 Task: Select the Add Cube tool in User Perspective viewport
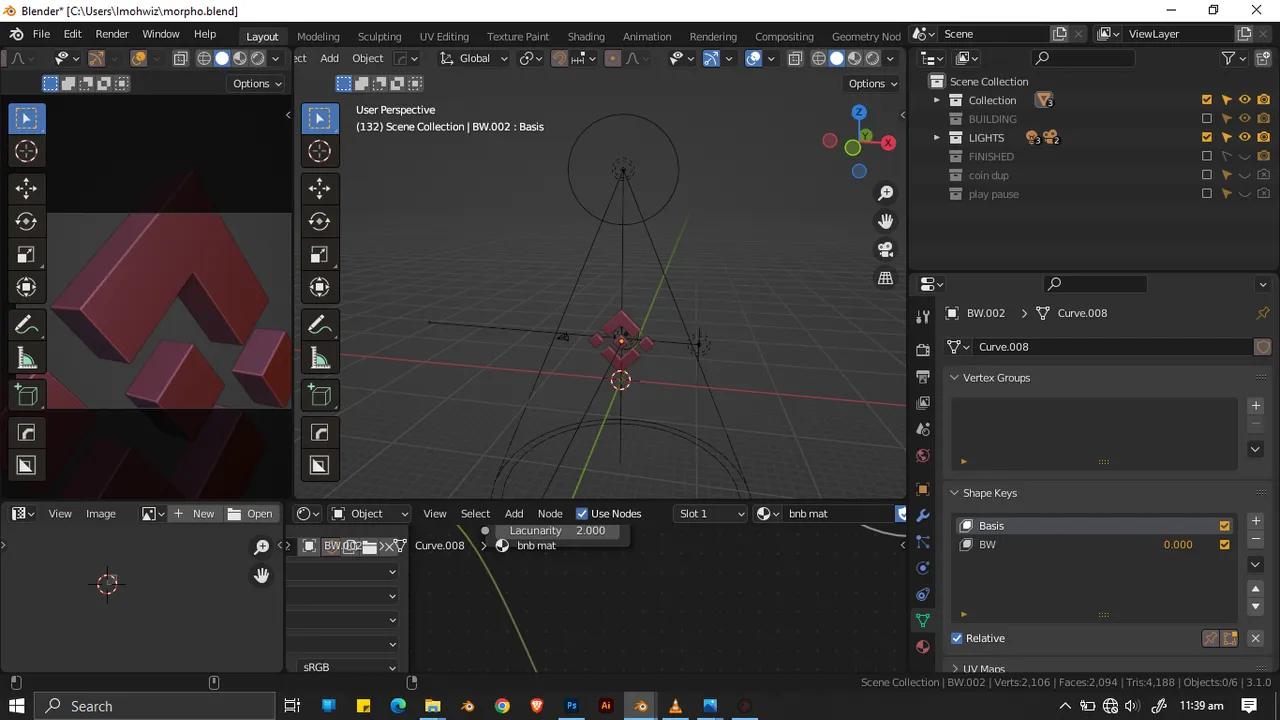tap(320, 396)
